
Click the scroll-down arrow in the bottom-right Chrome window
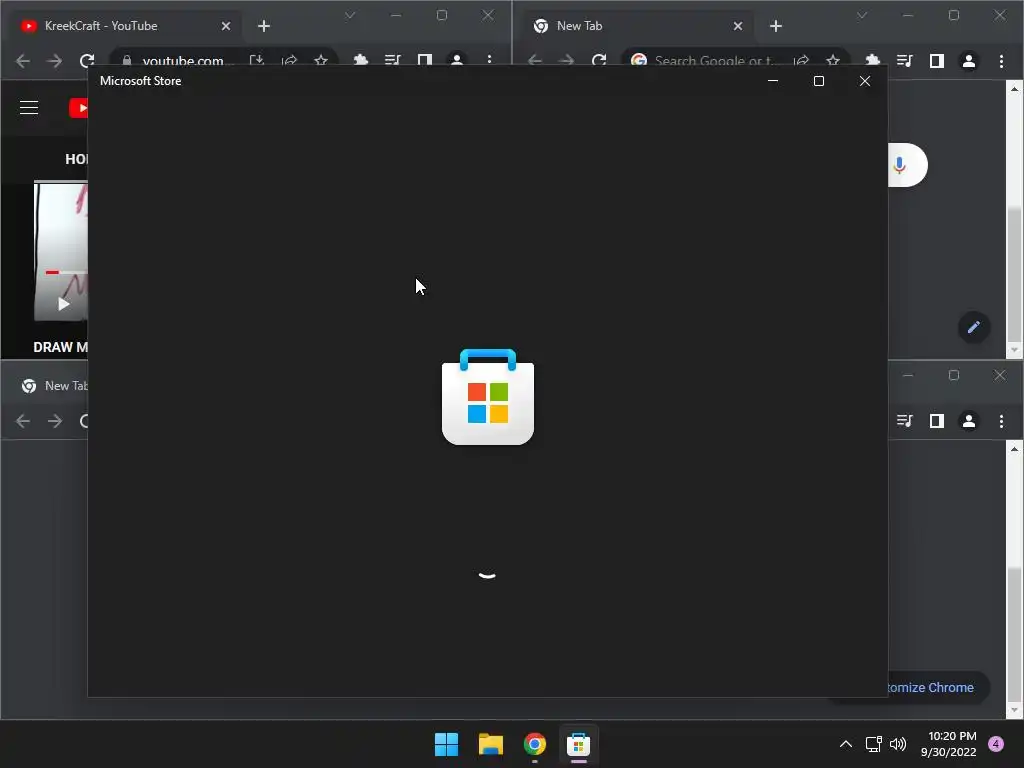(x=1014, y=710)
